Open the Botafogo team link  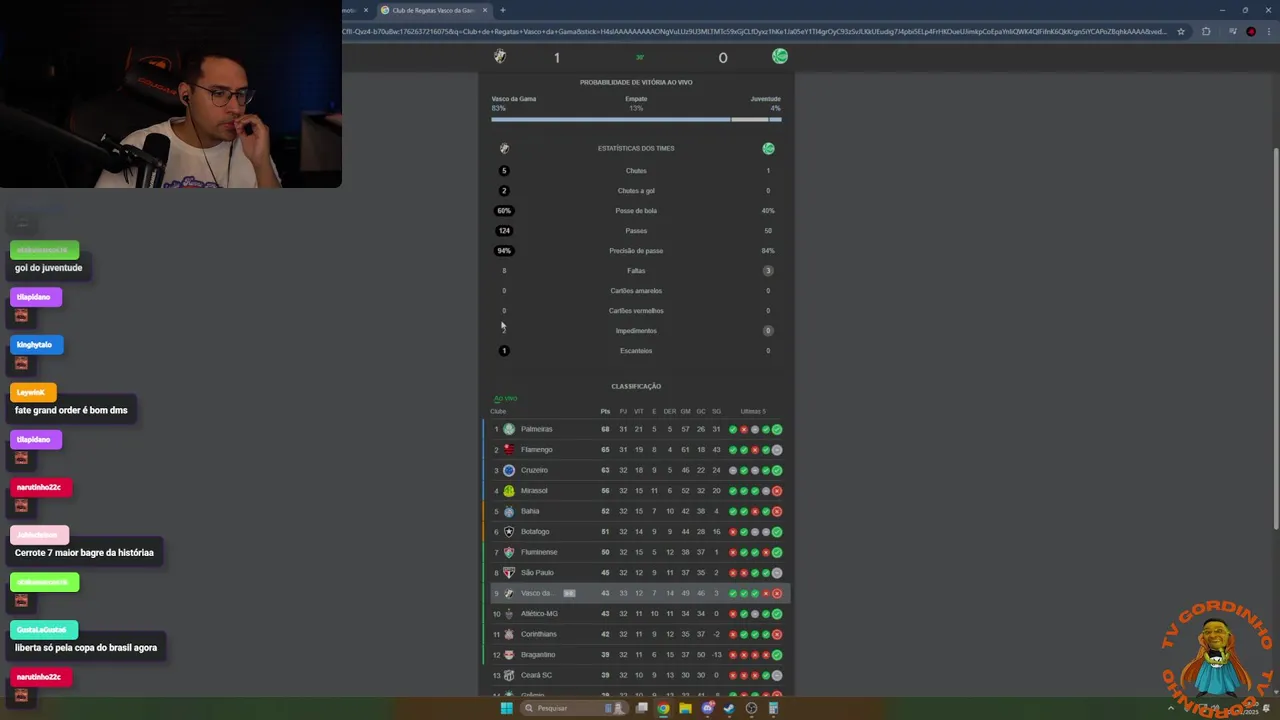(x=535, y=532)
